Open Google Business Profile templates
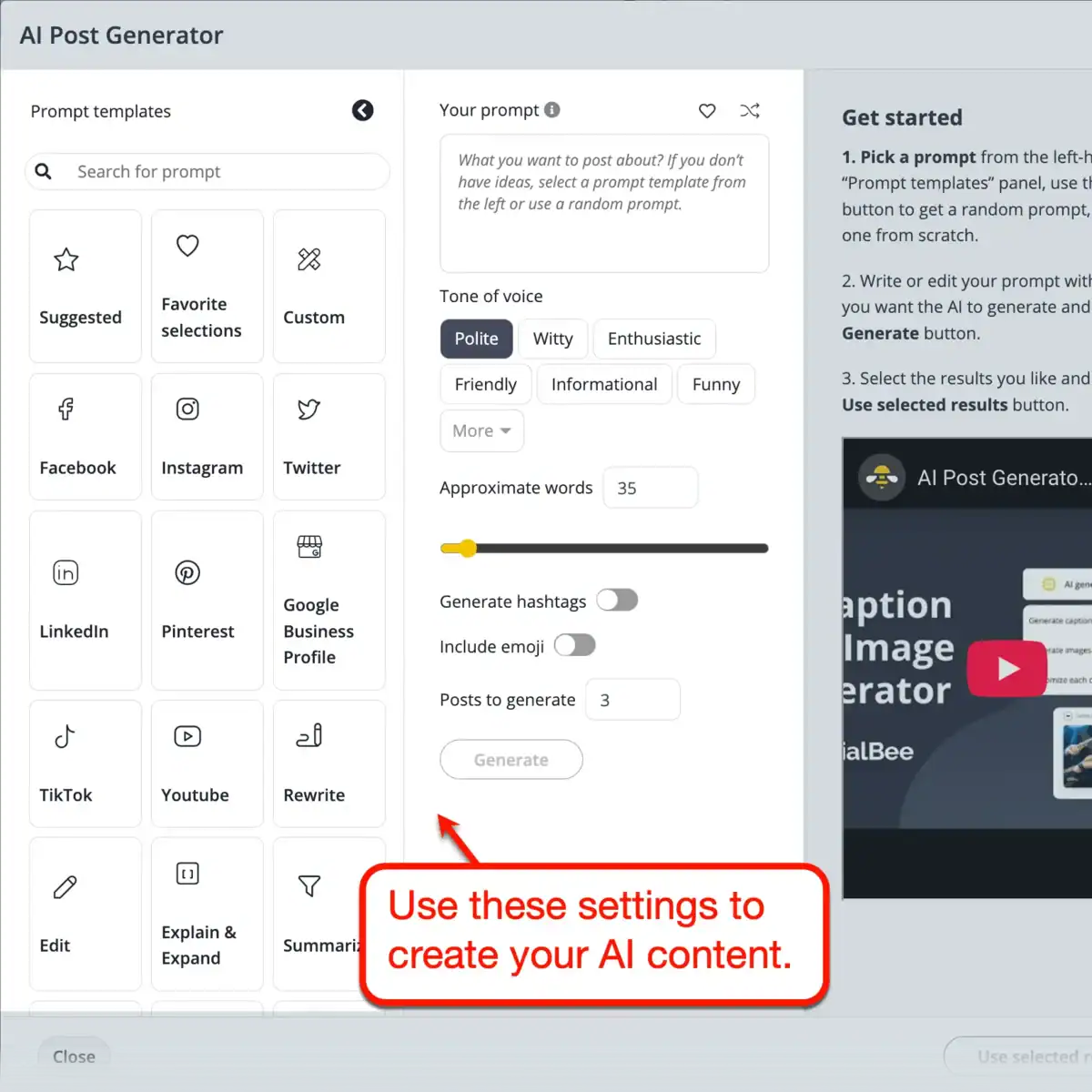 329,601
